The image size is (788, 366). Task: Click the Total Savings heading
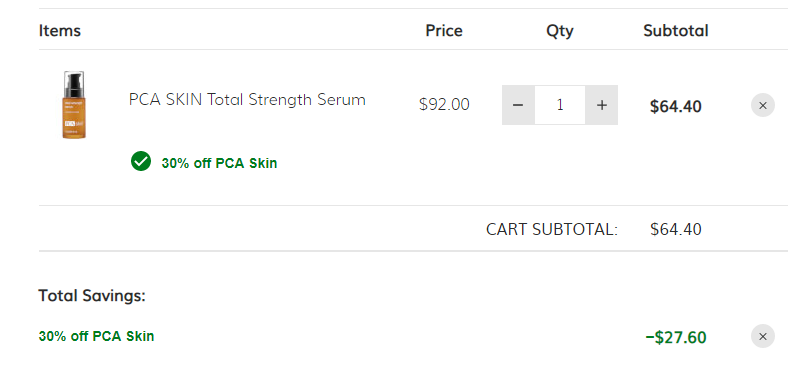click(92, 296)
